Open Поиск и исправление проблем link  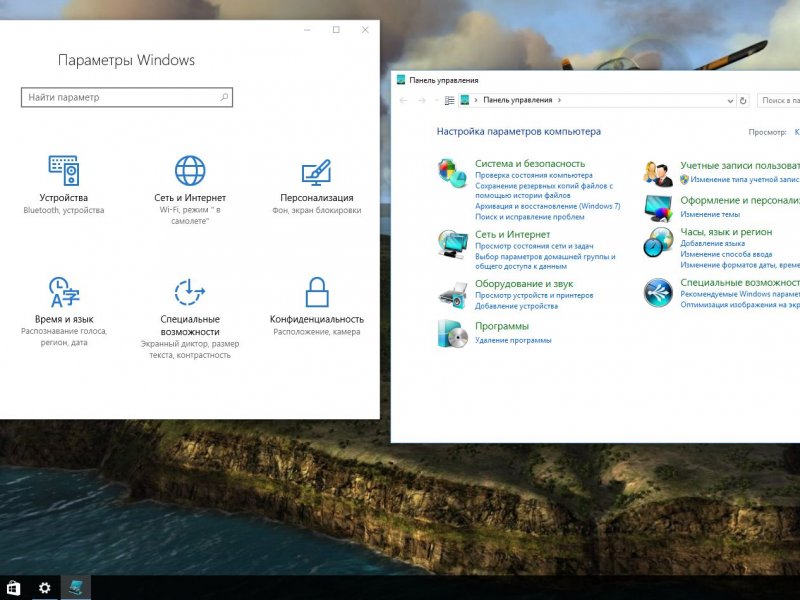point(530,217)
